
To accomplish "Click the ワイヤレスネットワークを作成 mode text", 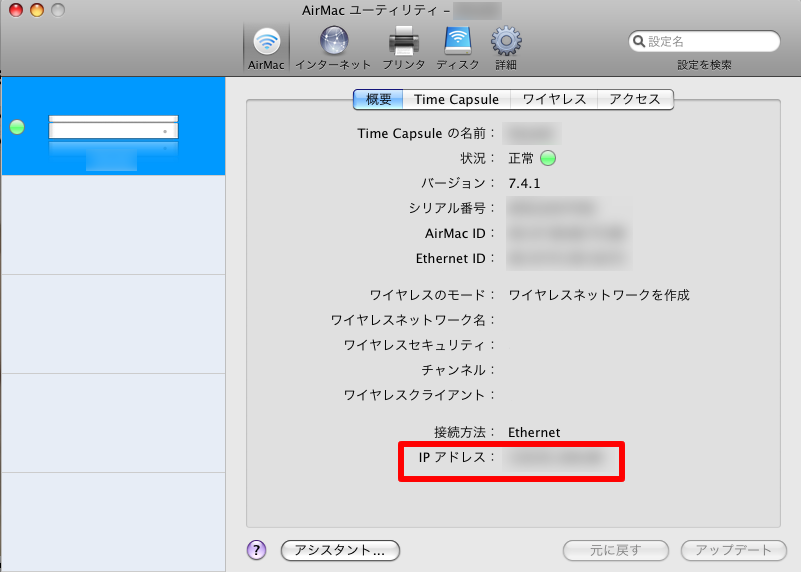I will (599, 295).
